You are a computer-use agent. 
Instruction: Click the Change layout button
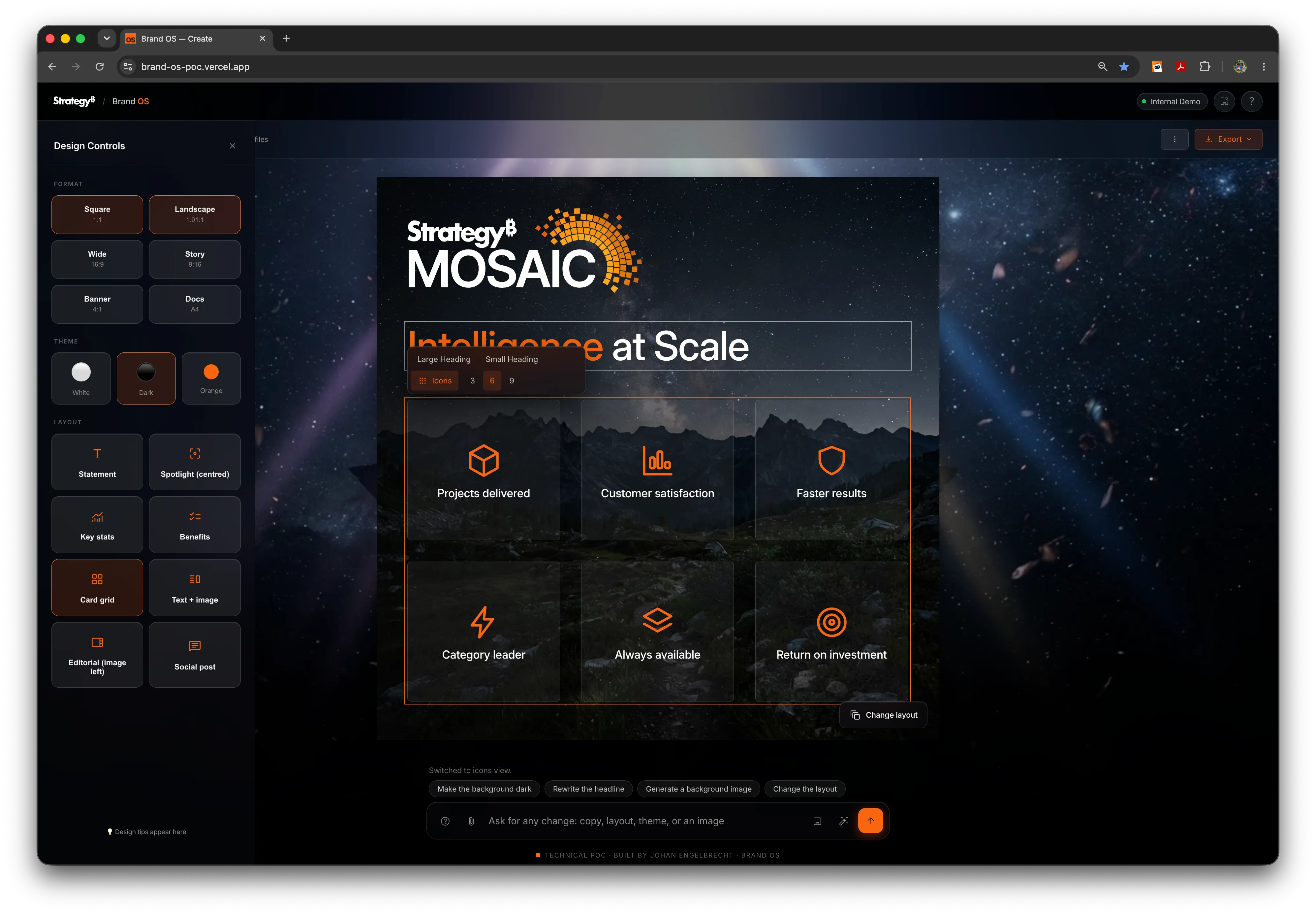(883, 715)
